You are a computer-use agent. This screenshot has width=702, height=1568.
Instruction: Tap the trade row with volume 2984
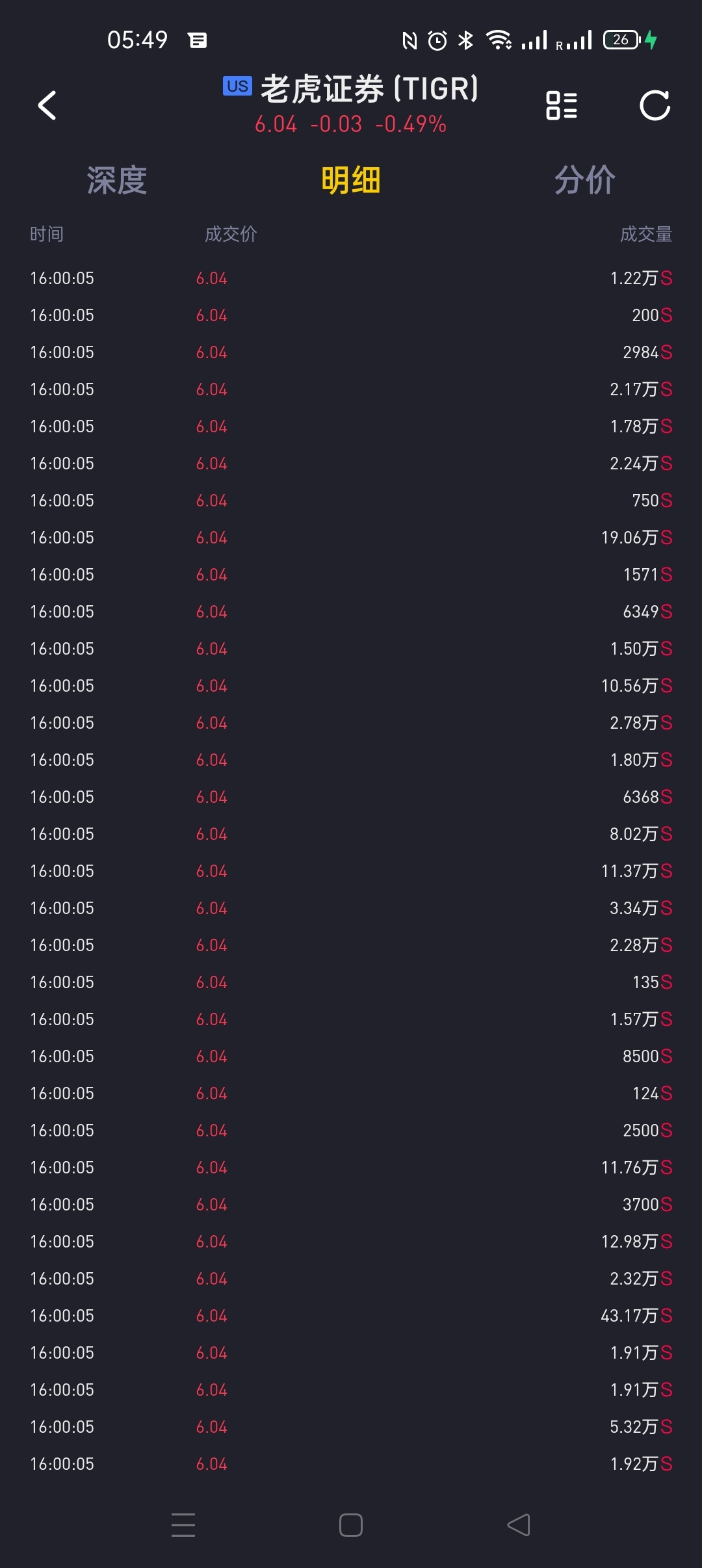tap(351, 352)
